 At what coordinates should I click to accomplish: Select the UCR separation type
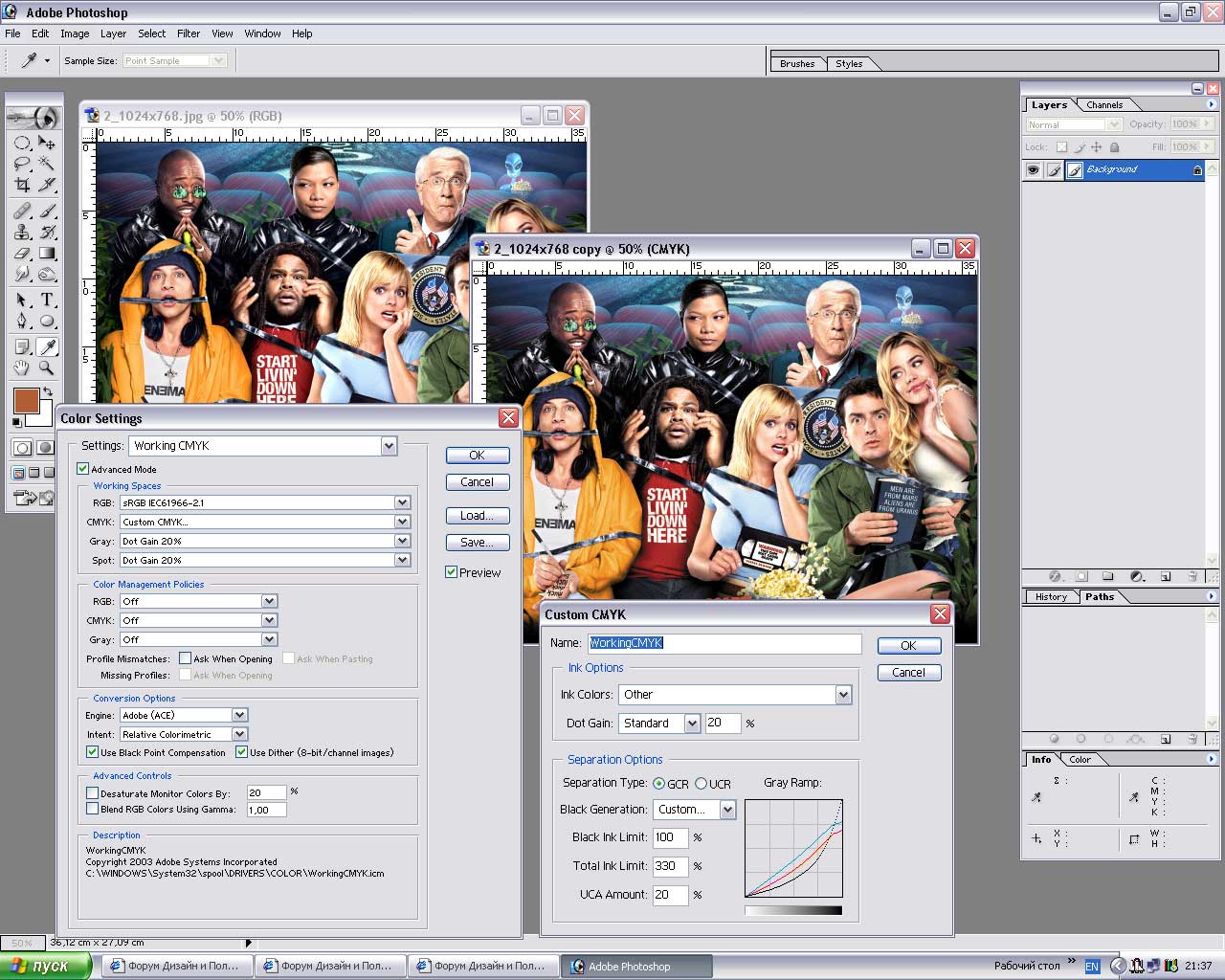702,784
